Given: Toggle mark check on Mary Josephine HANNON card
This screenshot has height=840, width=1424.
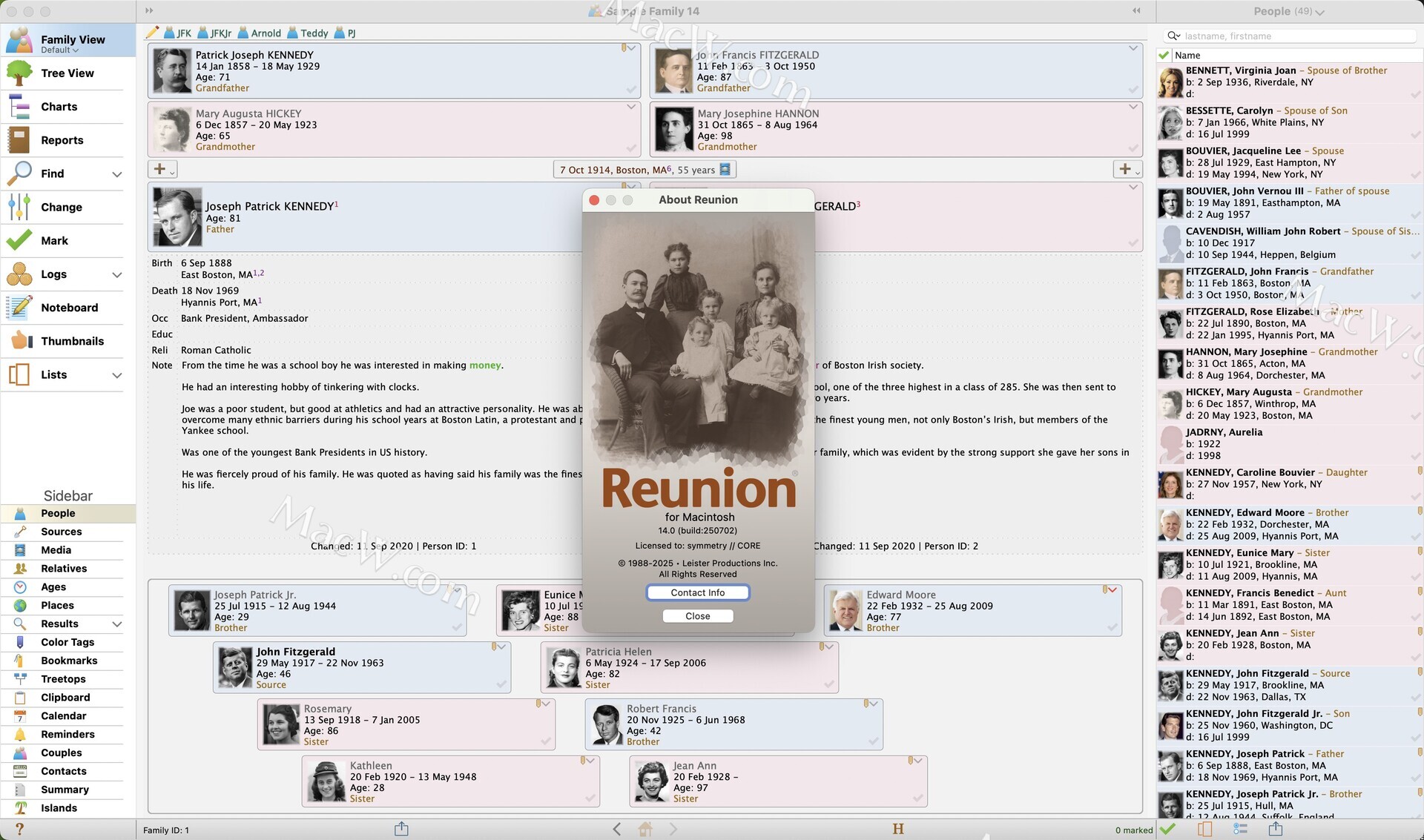Looking at the screenshot, I should tap(1133, 148).
